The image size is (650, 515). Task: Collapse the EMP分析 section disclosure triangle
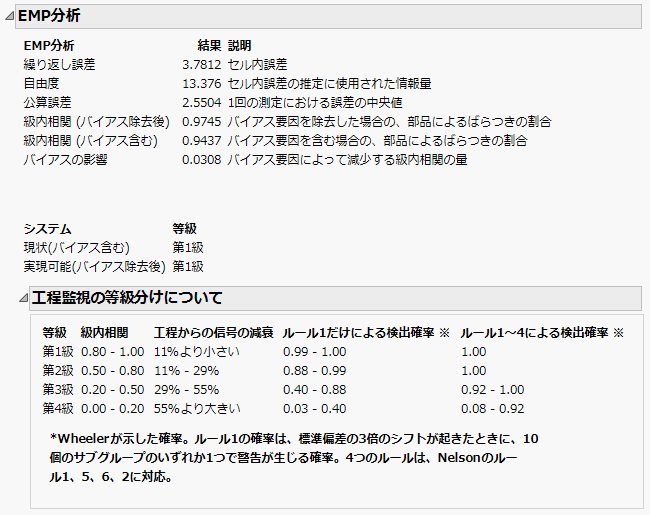click(x=9, y=16)
